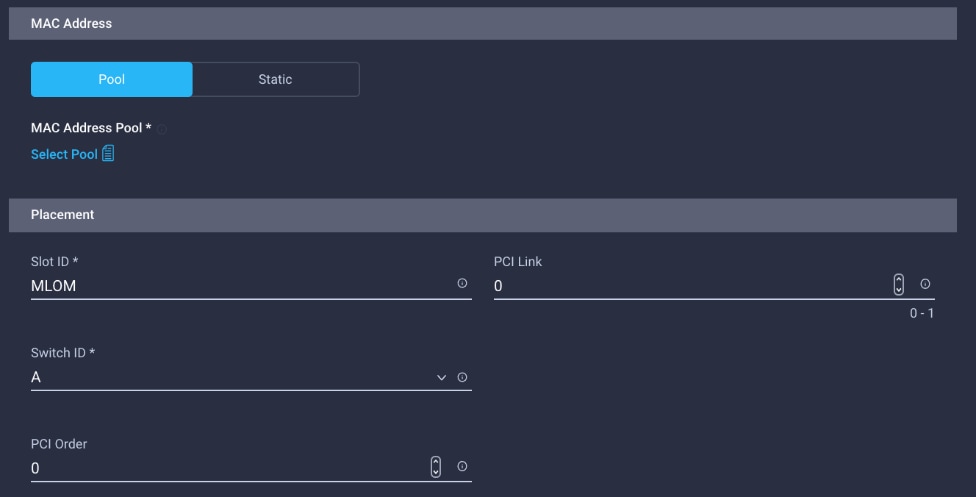Open the PCI Order info icon
976x497 pixels.
462,466
